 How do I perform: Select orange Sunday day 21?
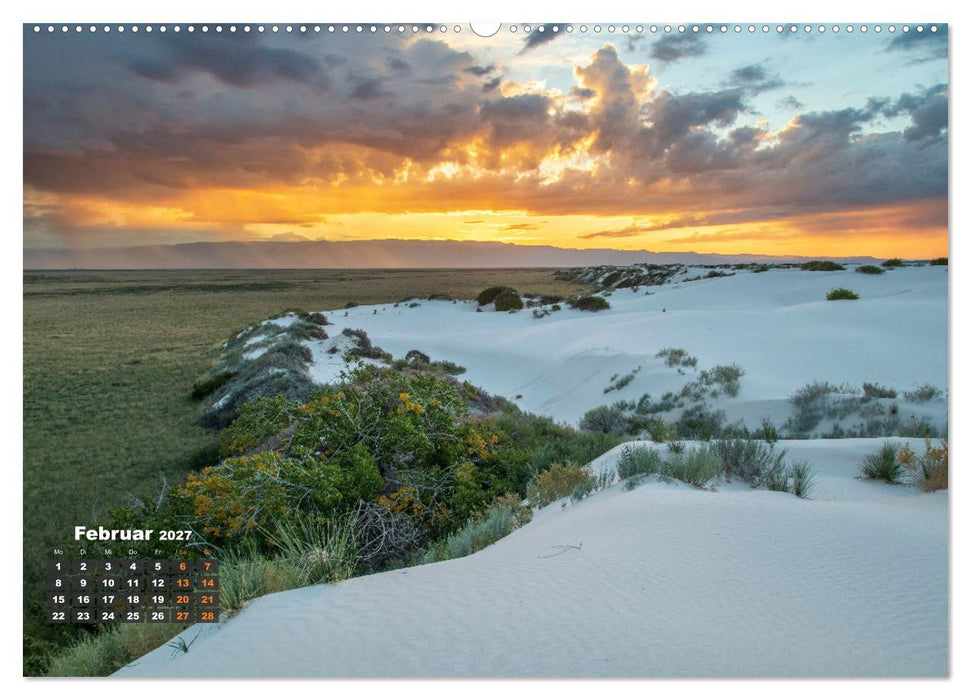pyautogui.click(x=207, y=600)
